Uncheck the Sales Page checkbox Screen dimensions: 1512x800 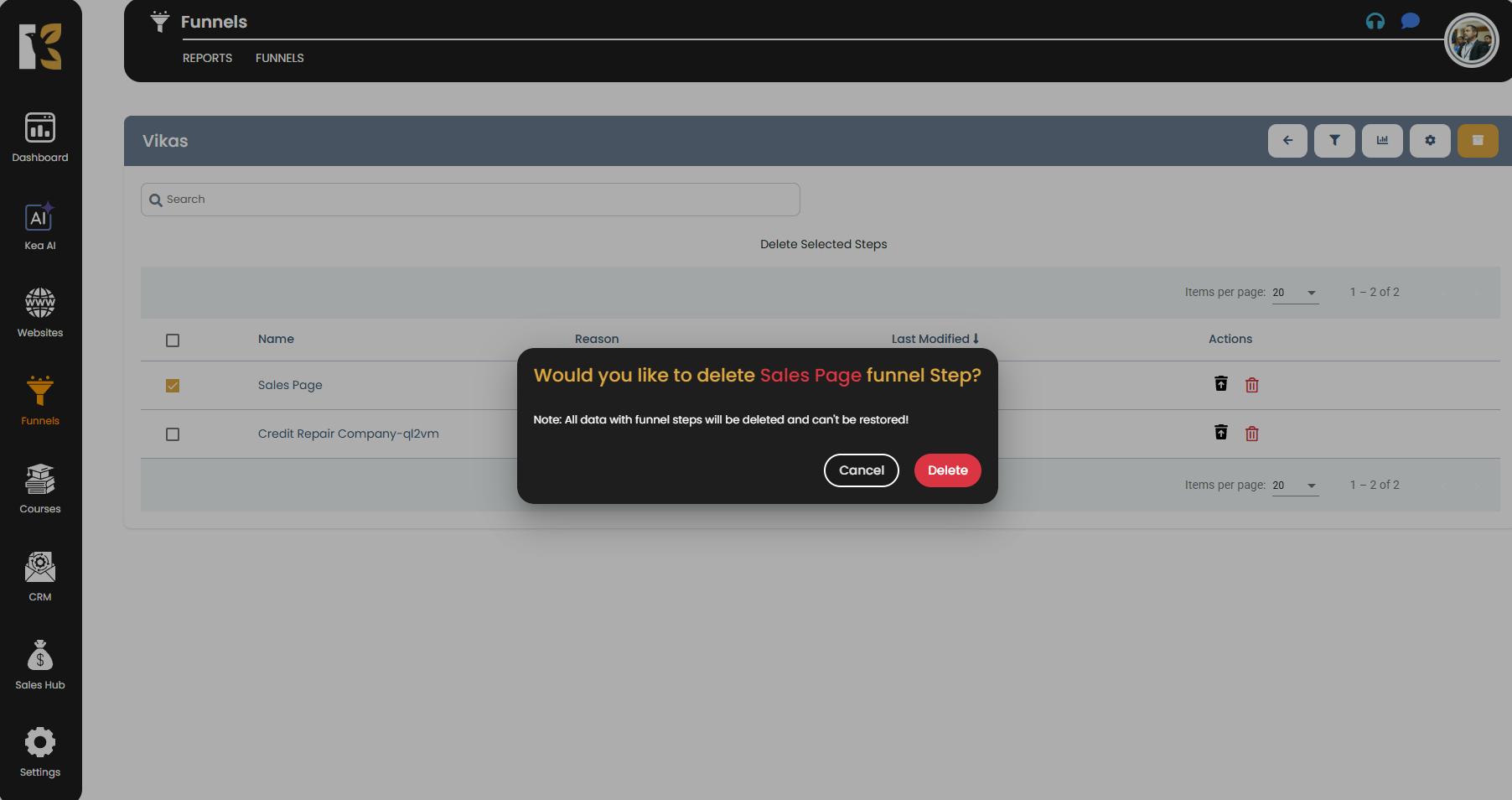[173, 386]
